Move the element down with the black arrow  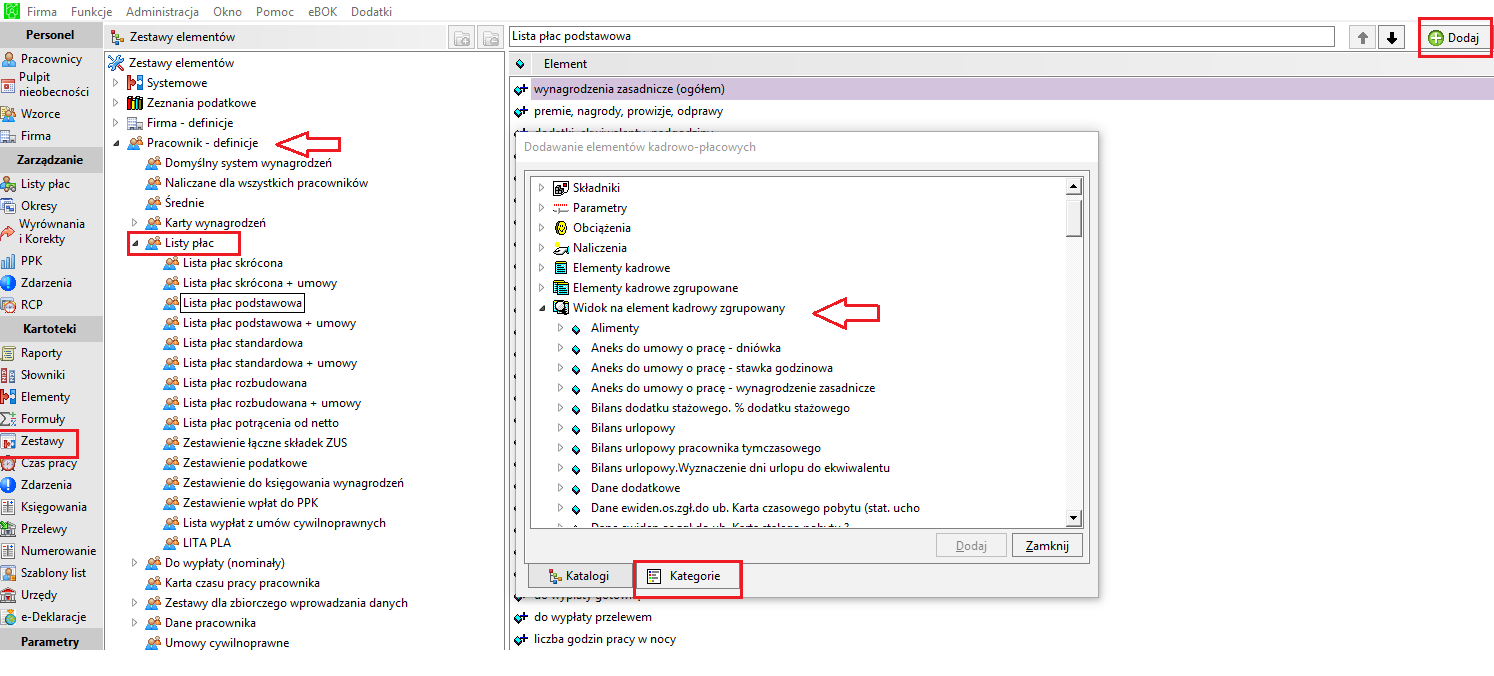click(x=1391, y=38)
